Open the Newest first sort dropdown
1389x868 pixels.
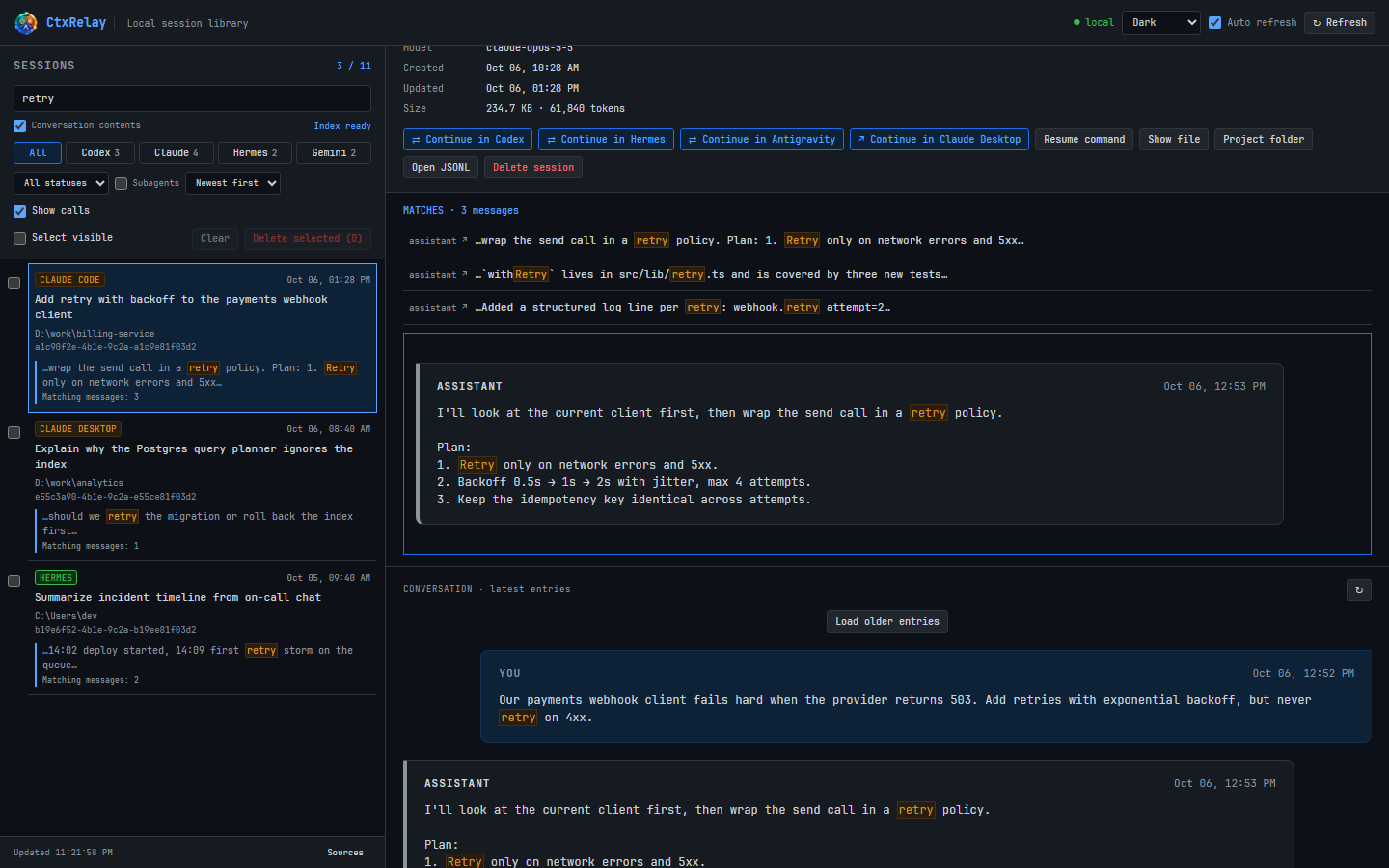[232, 183]
